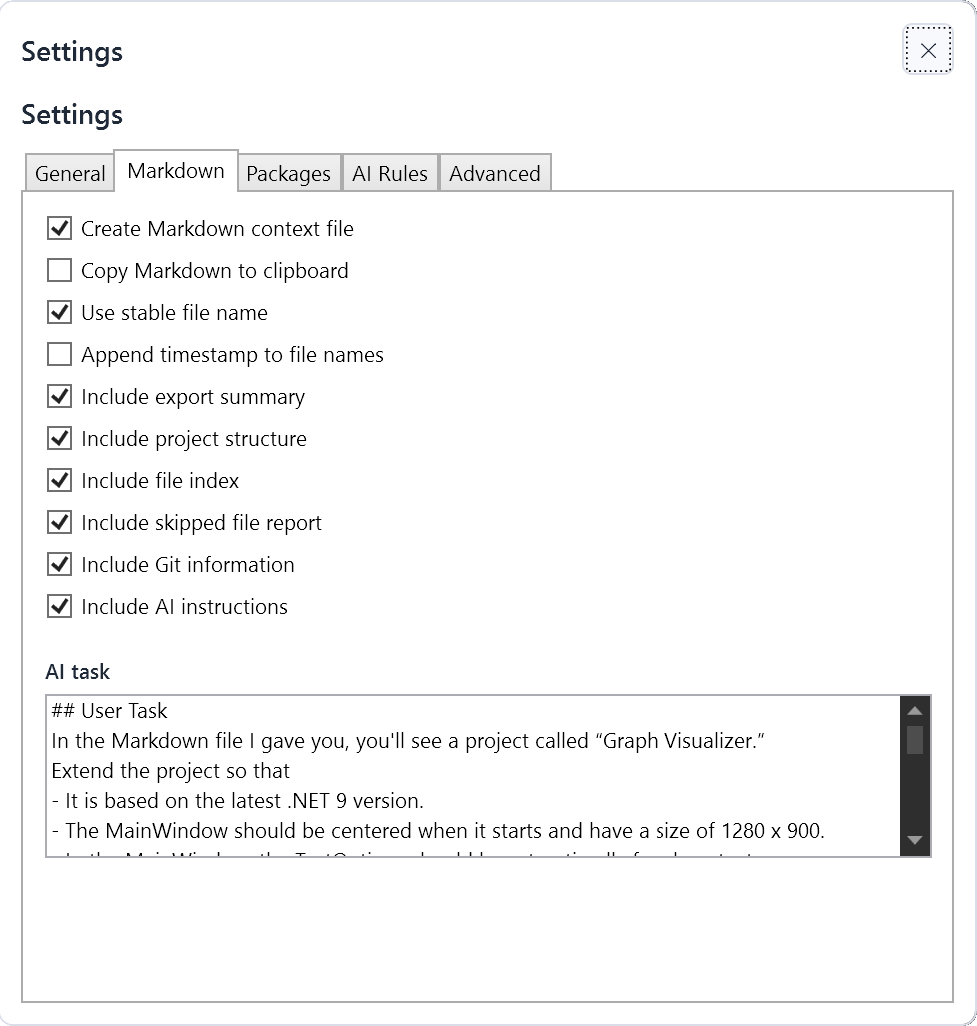Disable Include export summary
The width and height of the screenshot is (977, 1026).
point(60,397)
